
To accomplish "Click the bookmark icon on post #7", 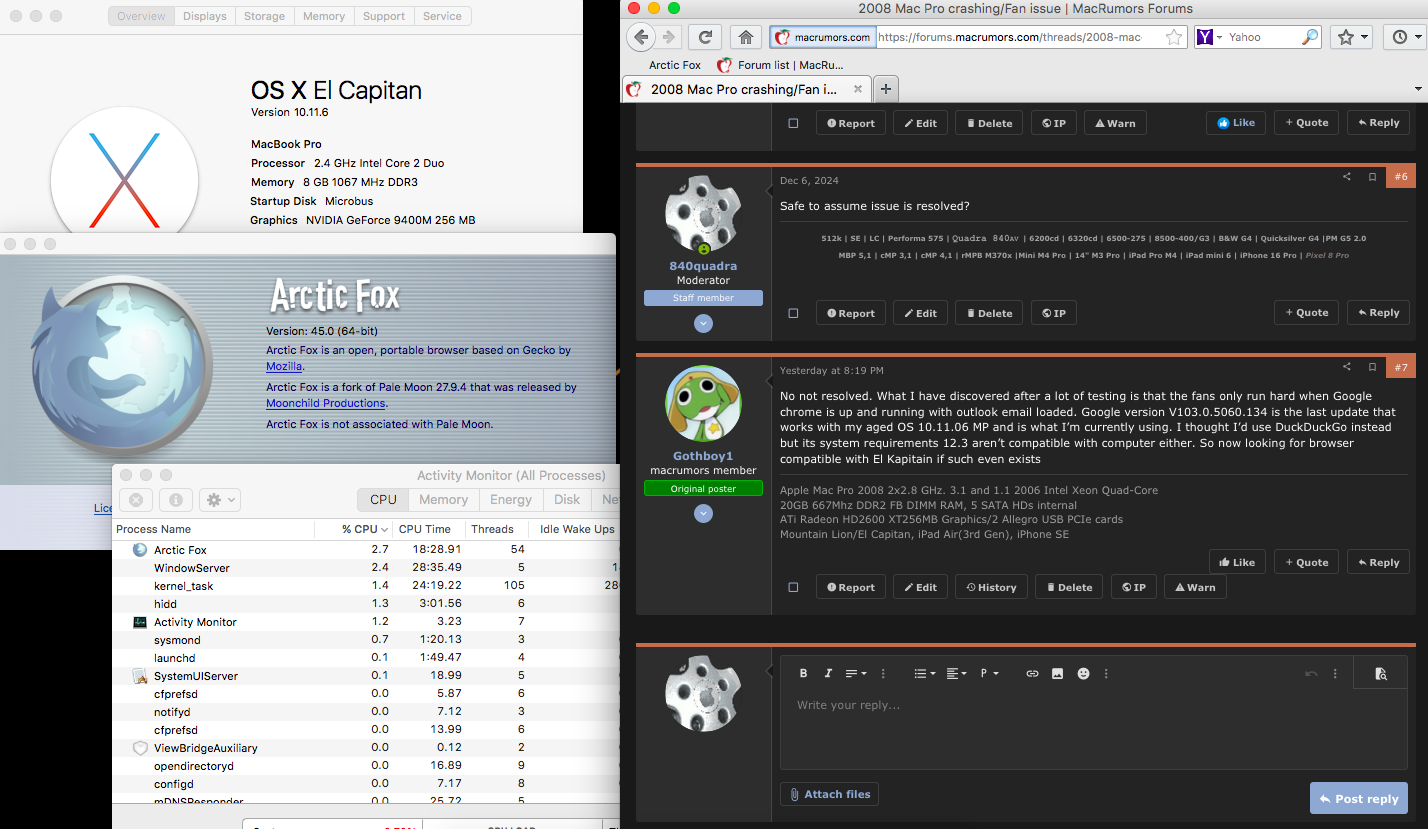I will pos(1373,367).
